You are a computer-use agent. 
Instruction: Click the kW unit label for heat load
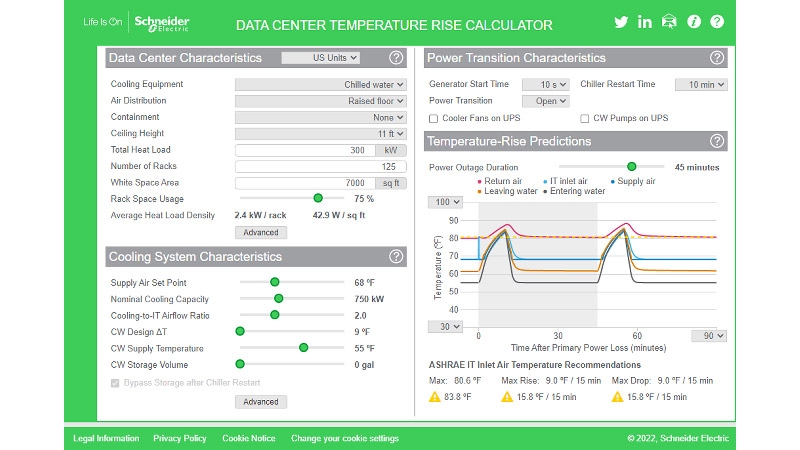(391, 150)
